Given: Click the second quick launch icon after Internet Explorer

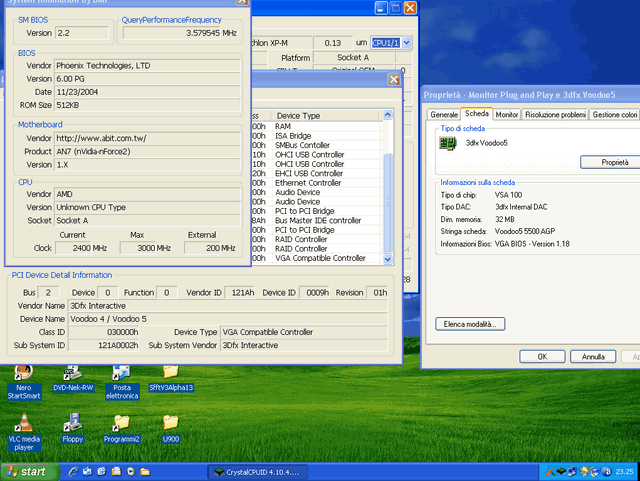Looking at the screenshot, I should coord(87,472).
